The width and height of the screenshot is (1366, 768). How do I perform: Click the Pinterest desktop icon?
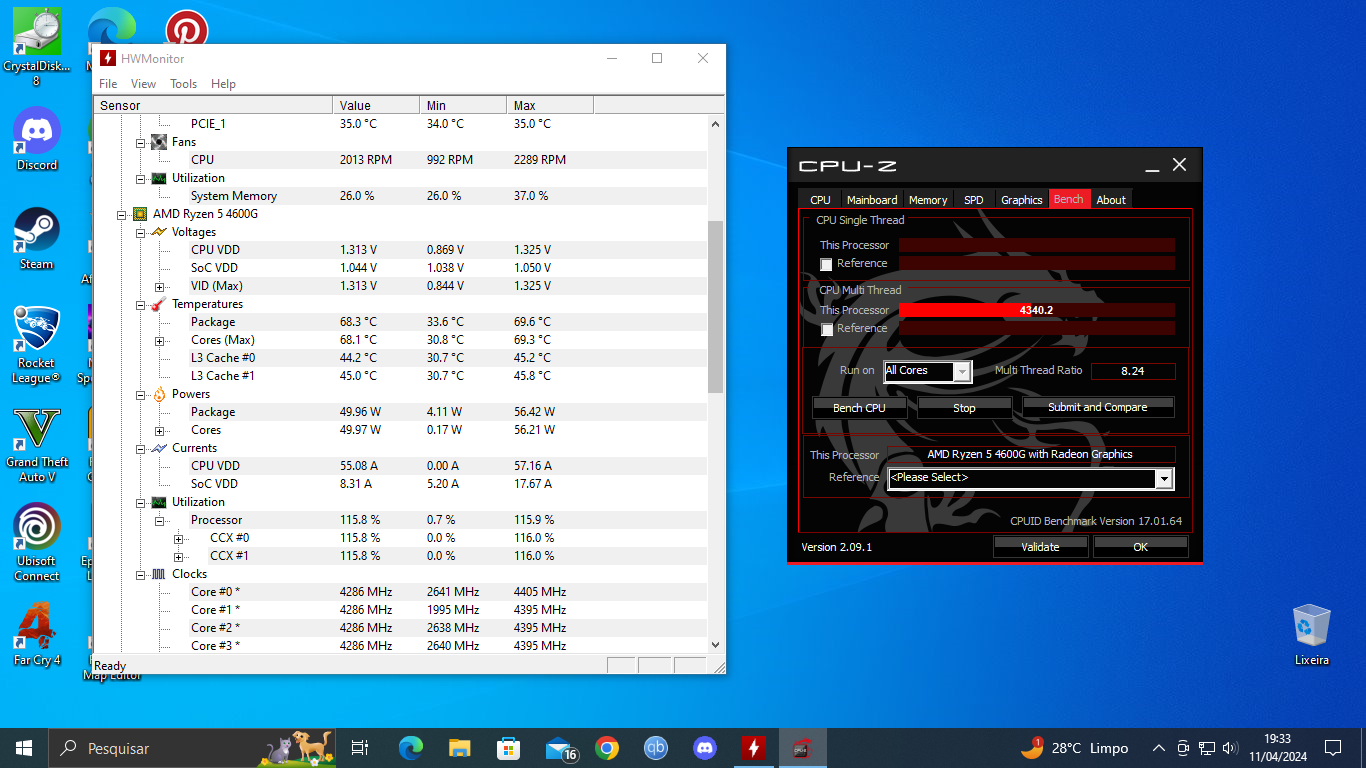(x=185, y=30)
